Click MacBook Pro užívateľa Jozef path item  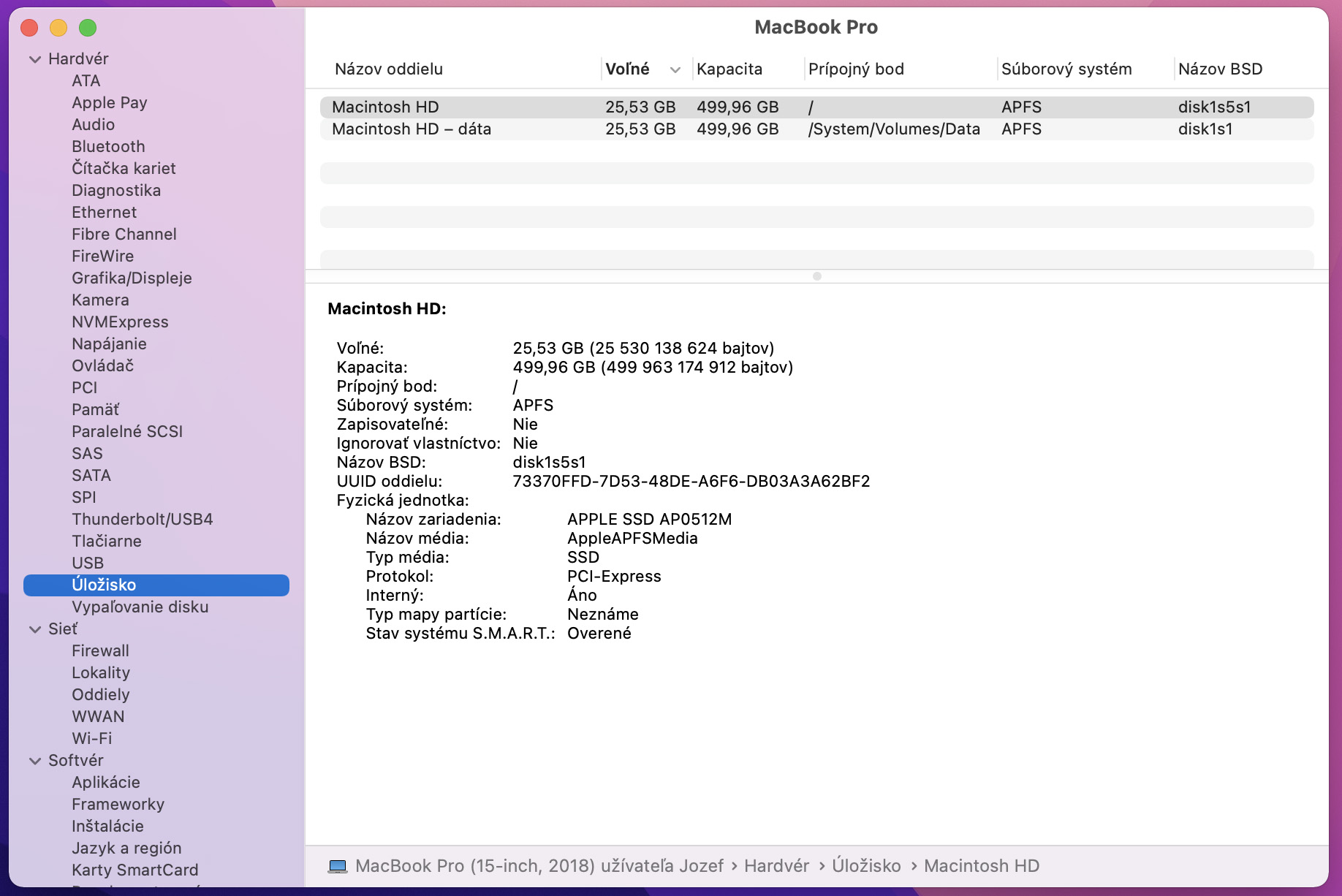coord(539,866)
